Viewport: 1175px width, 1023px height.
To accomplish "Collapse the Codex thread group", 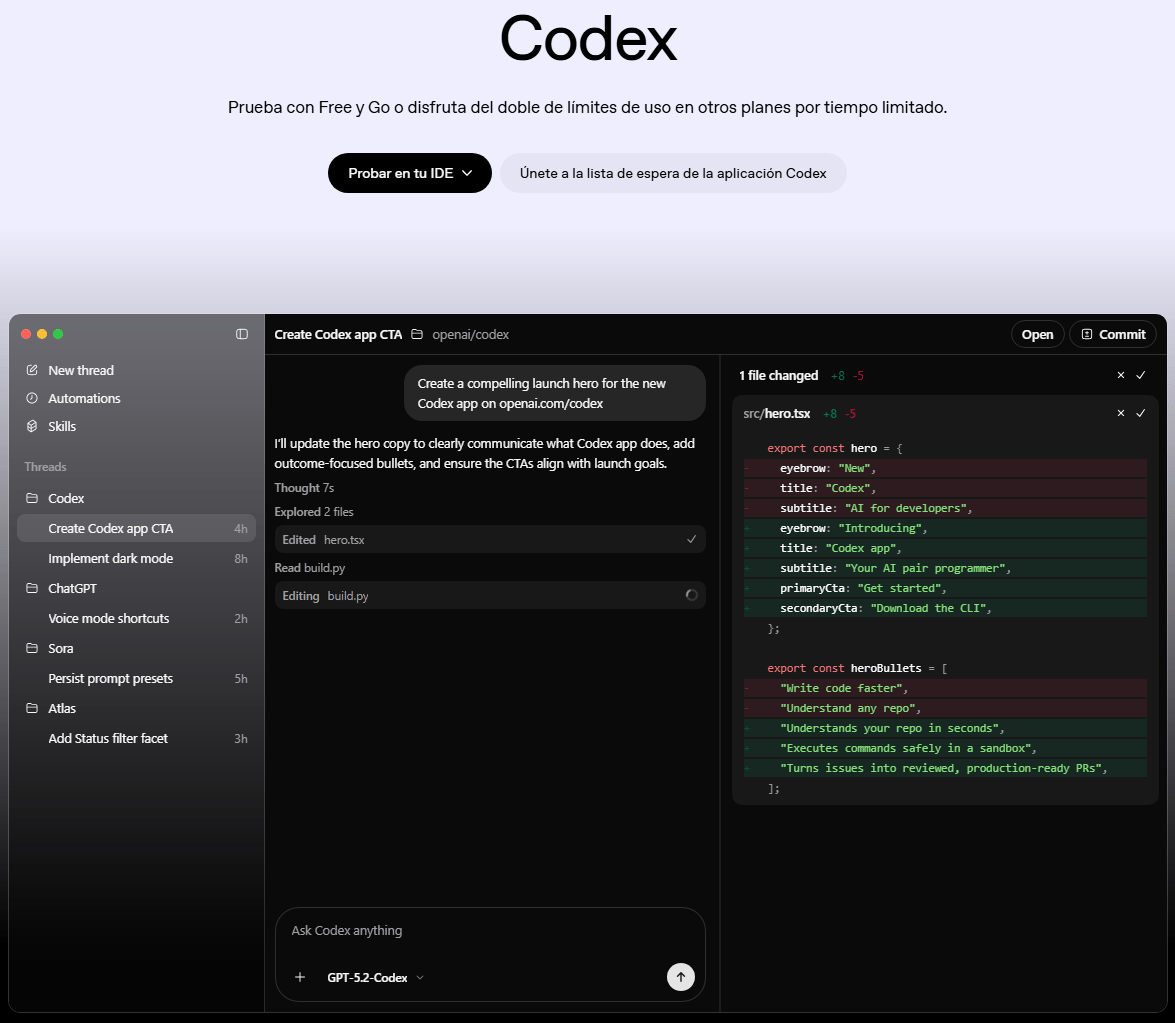I will 66,498.
